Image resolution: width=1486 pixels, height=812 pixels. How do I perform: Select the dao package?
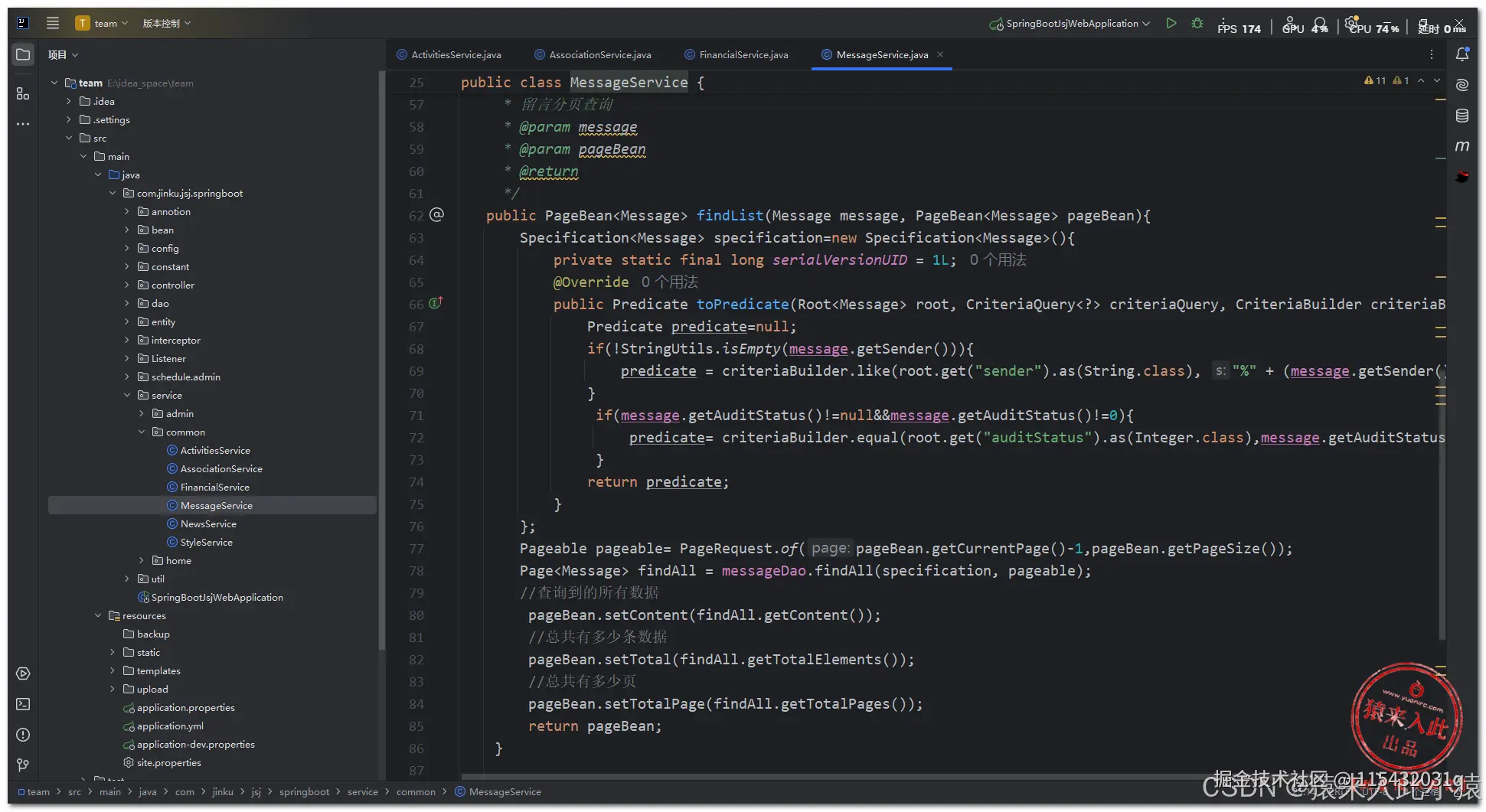click(x=160, y=303)
